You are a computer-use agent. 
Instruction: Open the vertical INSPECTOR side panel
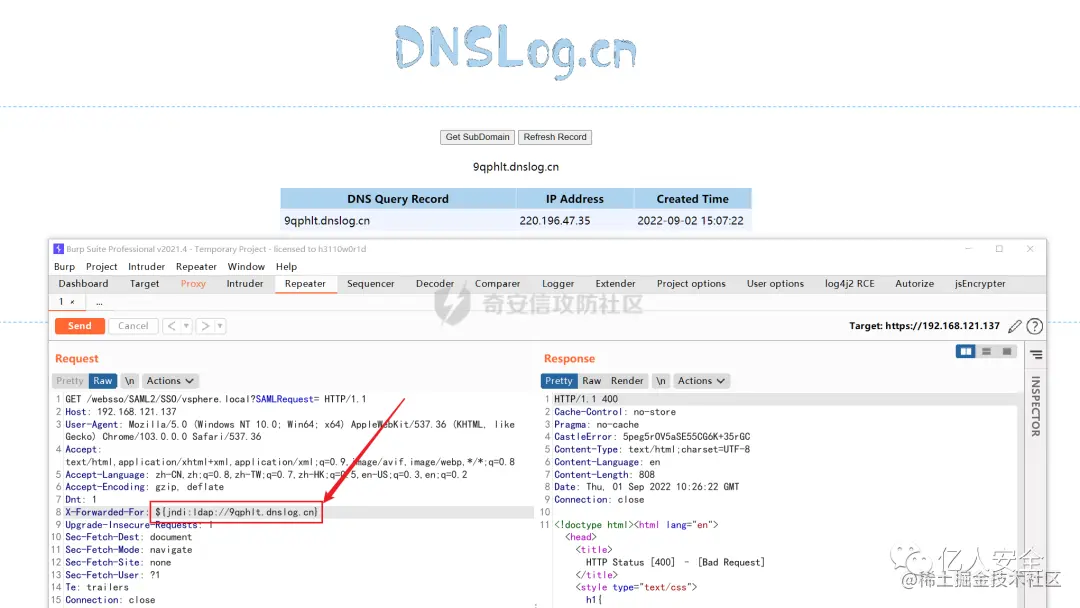1035,406
